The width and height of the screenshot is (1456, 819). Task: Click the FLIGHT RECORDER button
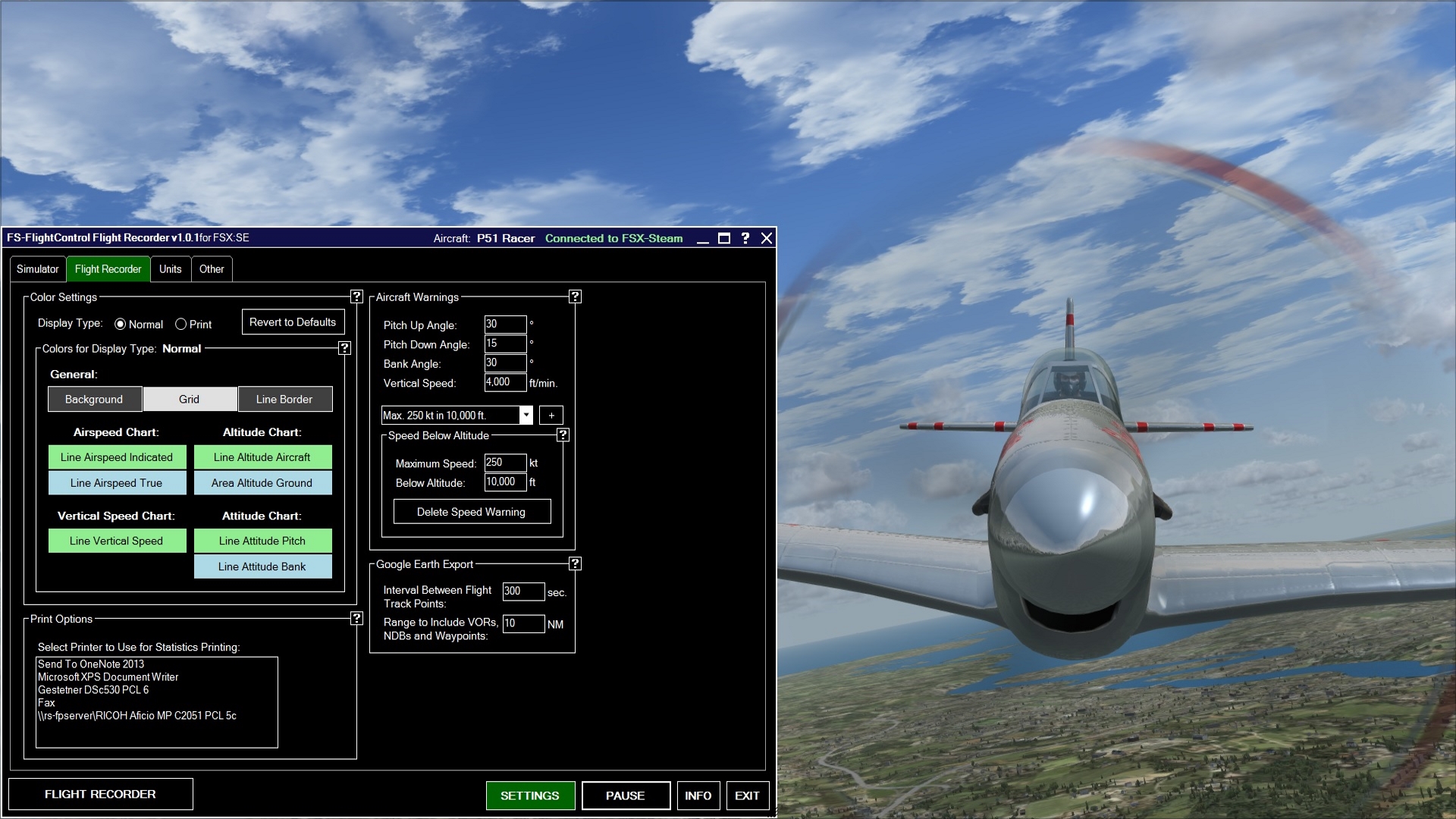[100, 795]
